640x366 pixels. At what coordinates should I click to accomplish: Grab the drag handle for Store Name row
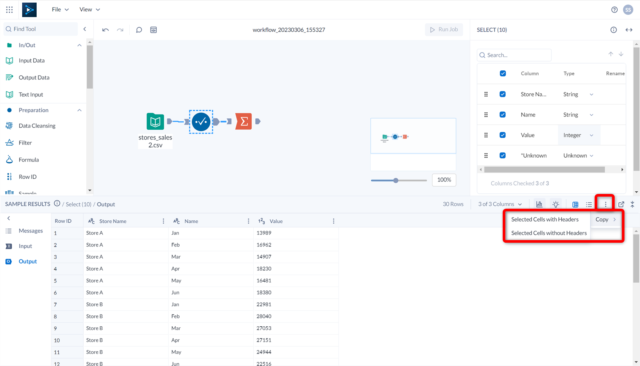click(x=486, y=94)
